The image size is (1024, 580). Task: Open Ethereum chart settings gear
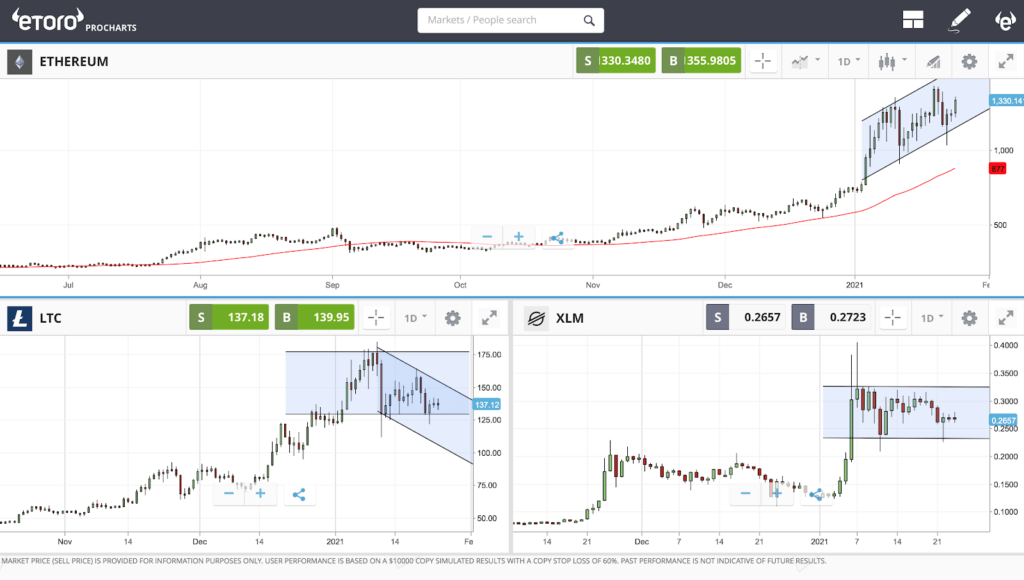click(x=969, y=61)
